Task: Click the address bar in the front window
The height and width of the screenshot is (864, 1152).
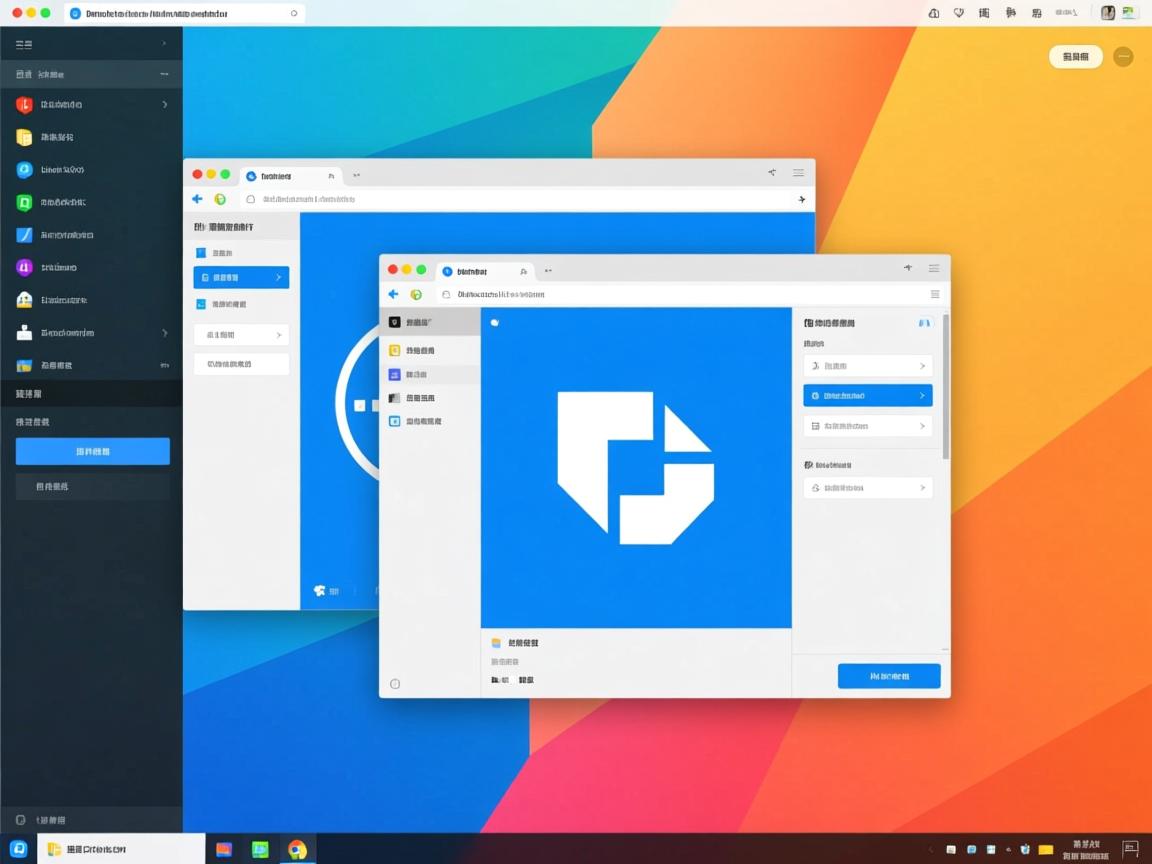Action: click(680, 294)
